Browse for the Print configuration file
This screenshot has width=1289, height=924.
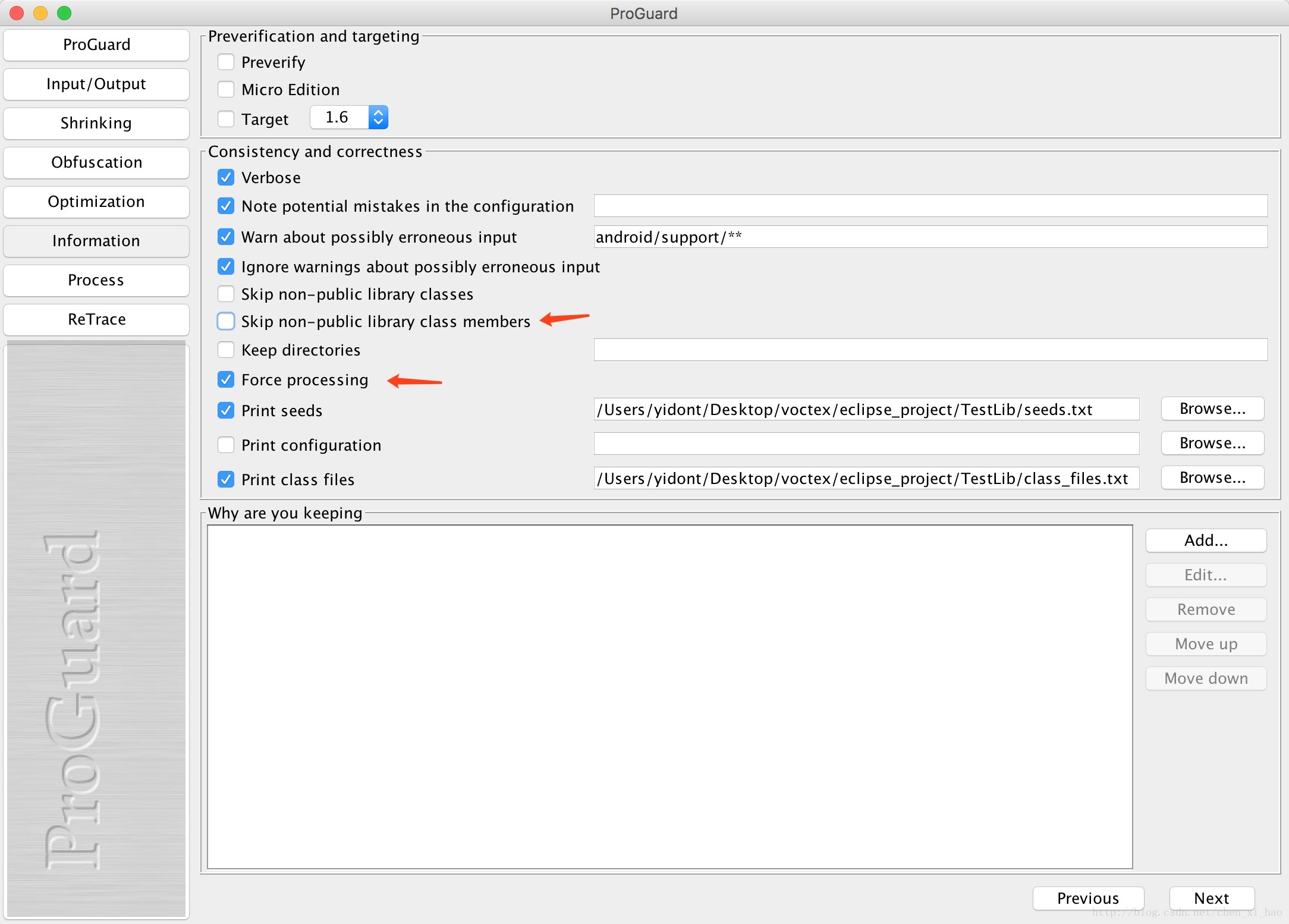[1212, 444]
